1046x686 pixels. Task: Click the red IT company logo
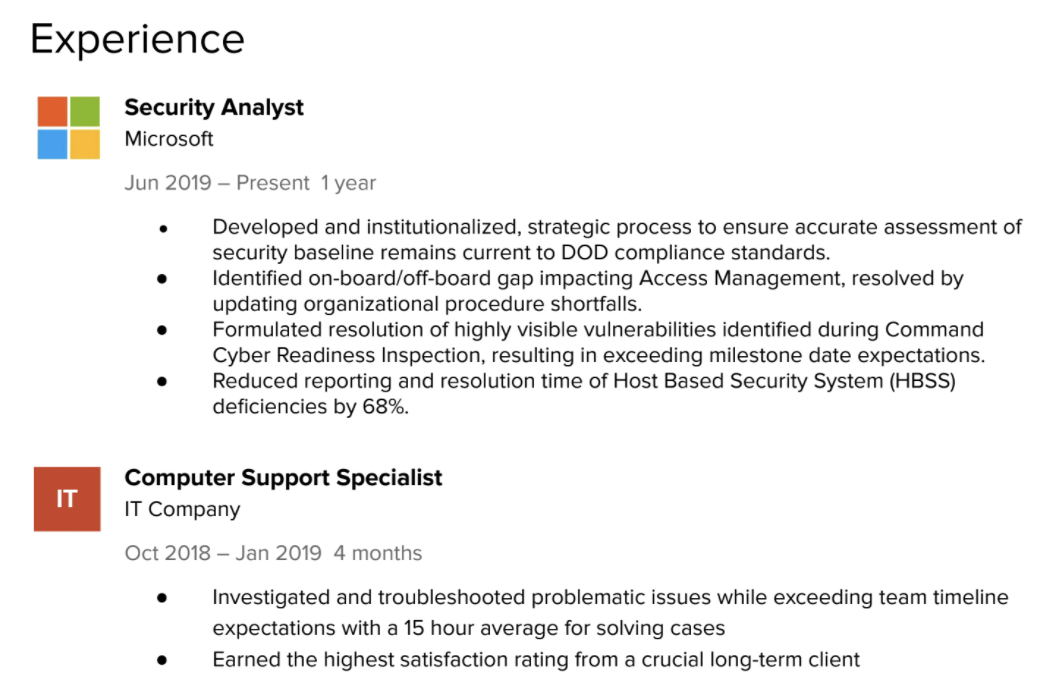(67, 499)
